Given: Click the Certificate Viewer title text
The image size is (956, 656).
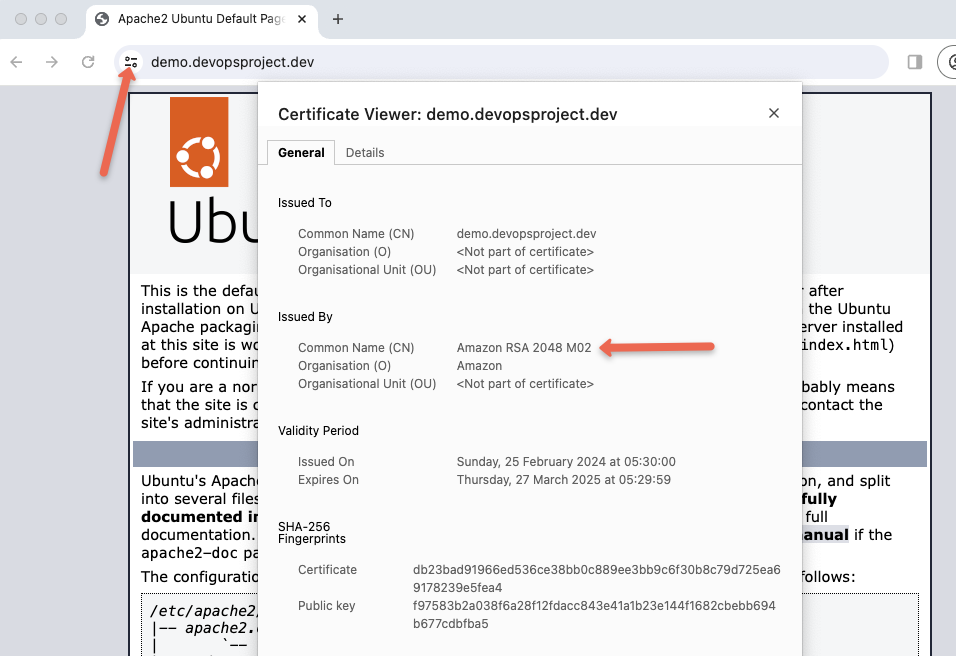Looking at the screenshot, I should (x=448, y=115).
